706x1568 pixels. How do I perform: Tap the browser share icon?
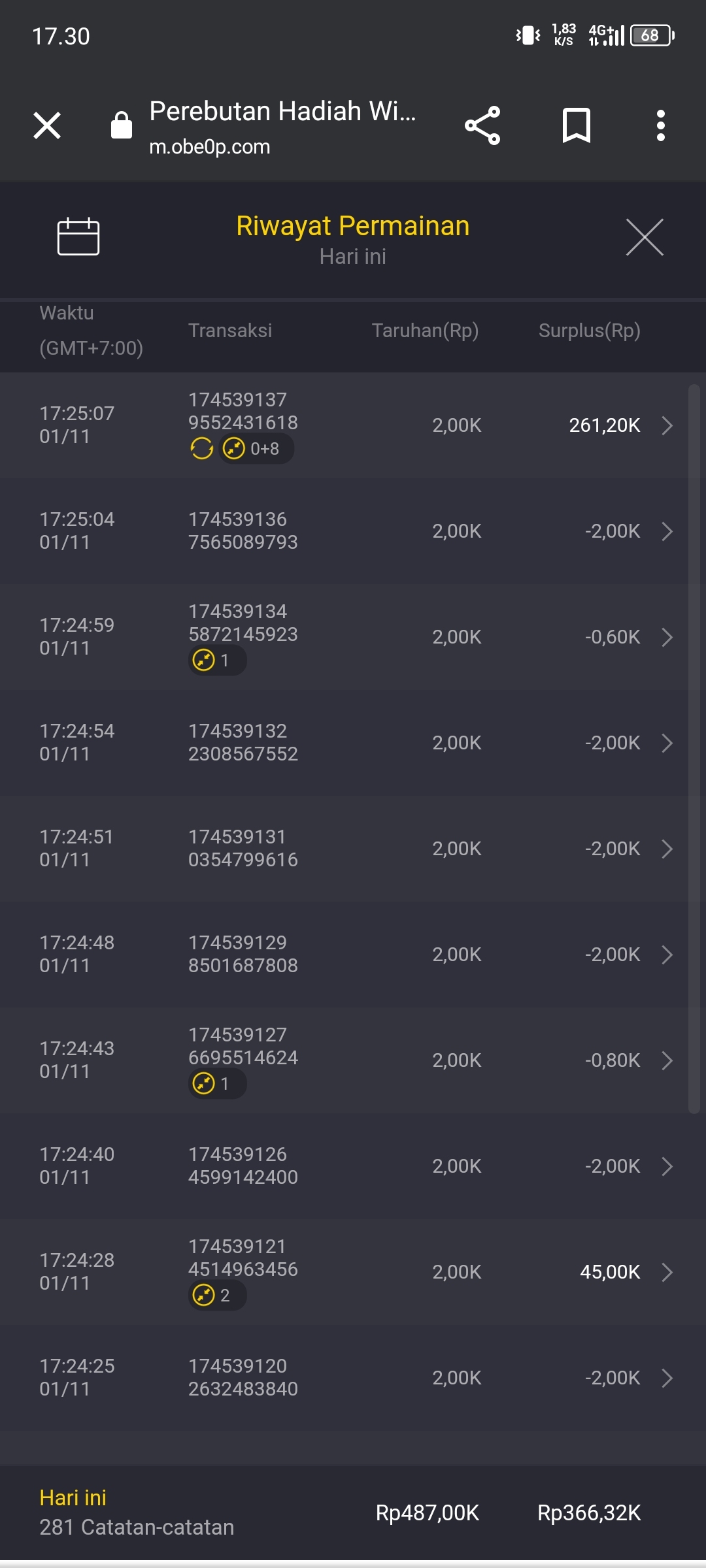click(x=482, y=125)
